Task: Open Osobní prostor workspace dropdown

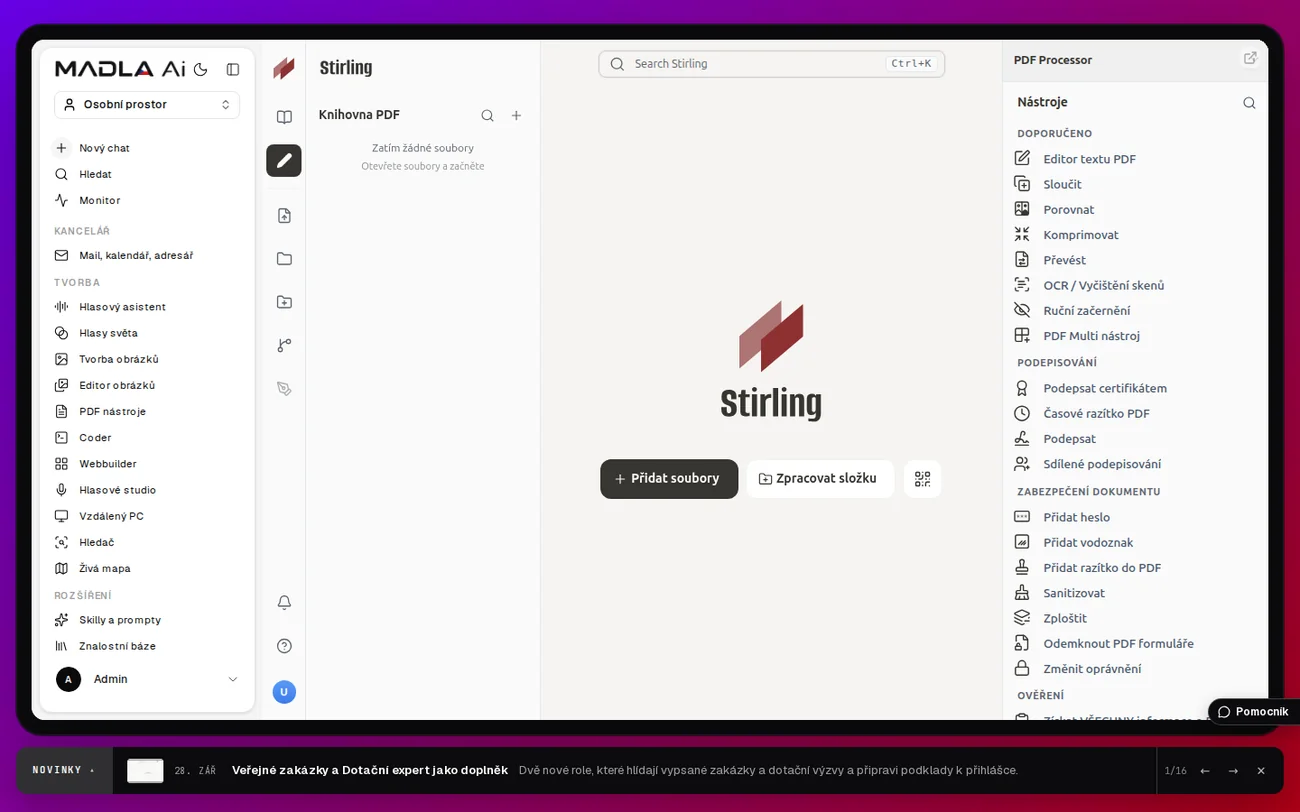Action: point(147,104)
